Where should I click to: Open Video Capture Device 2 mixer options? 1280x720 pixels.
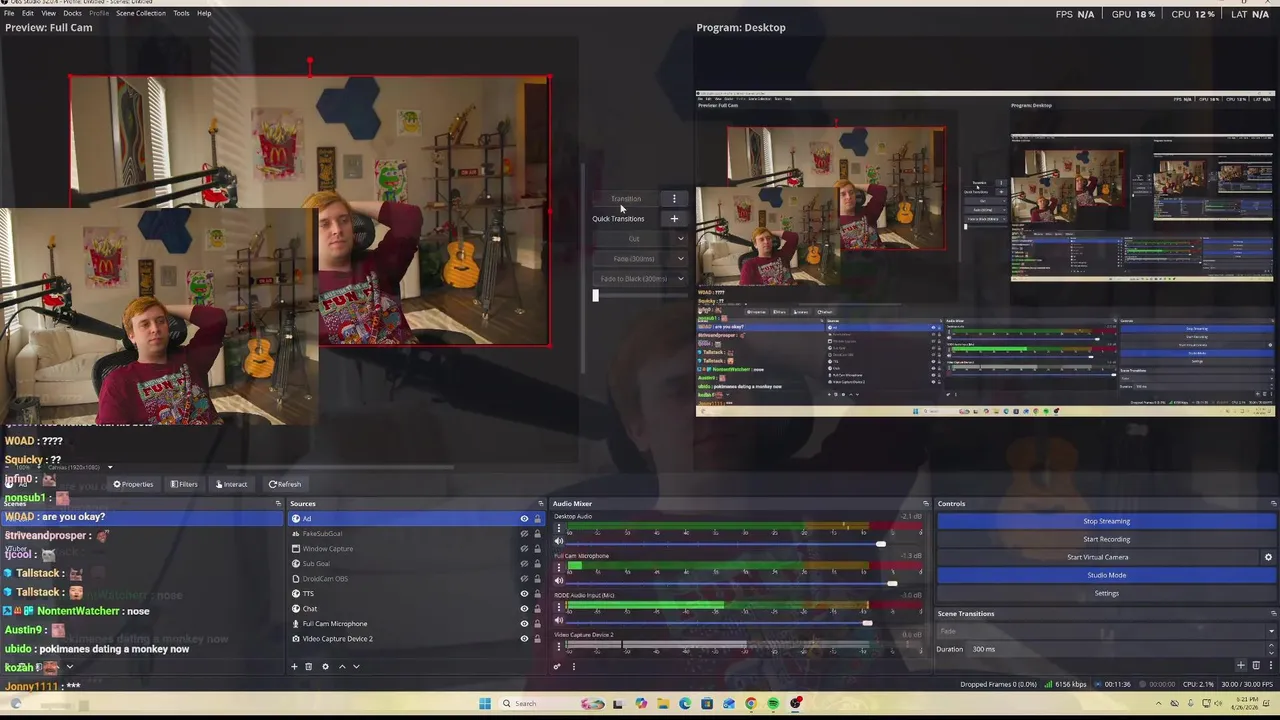[559, 646]
